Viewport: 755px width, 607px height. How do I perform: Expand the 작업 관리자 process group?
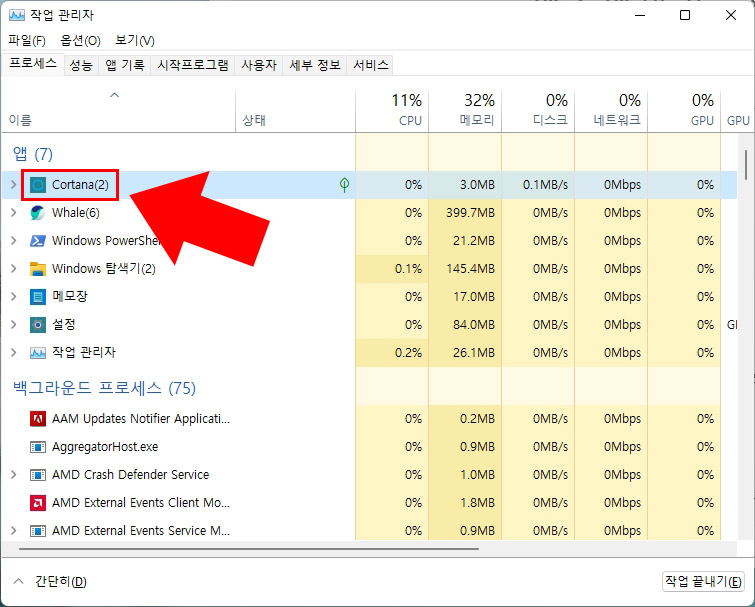point(13,353)
